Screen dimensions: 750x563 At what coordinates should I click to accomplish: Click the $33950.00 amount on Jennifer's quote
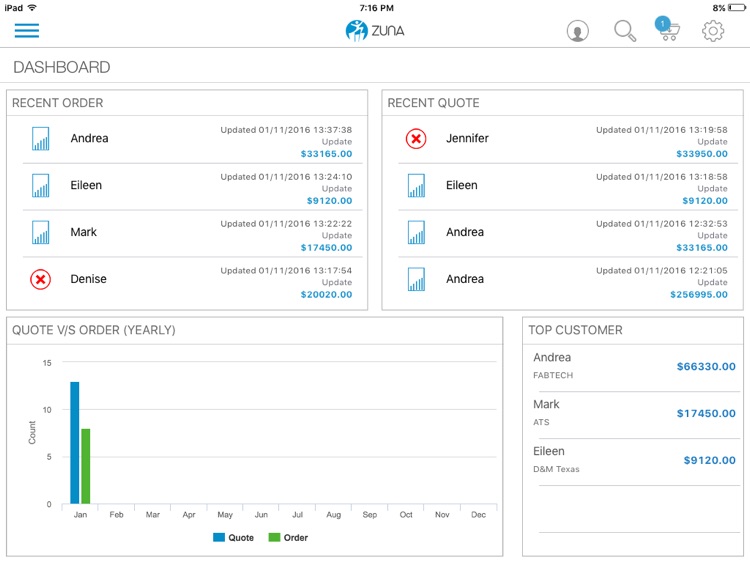click(x=702, y=154)
